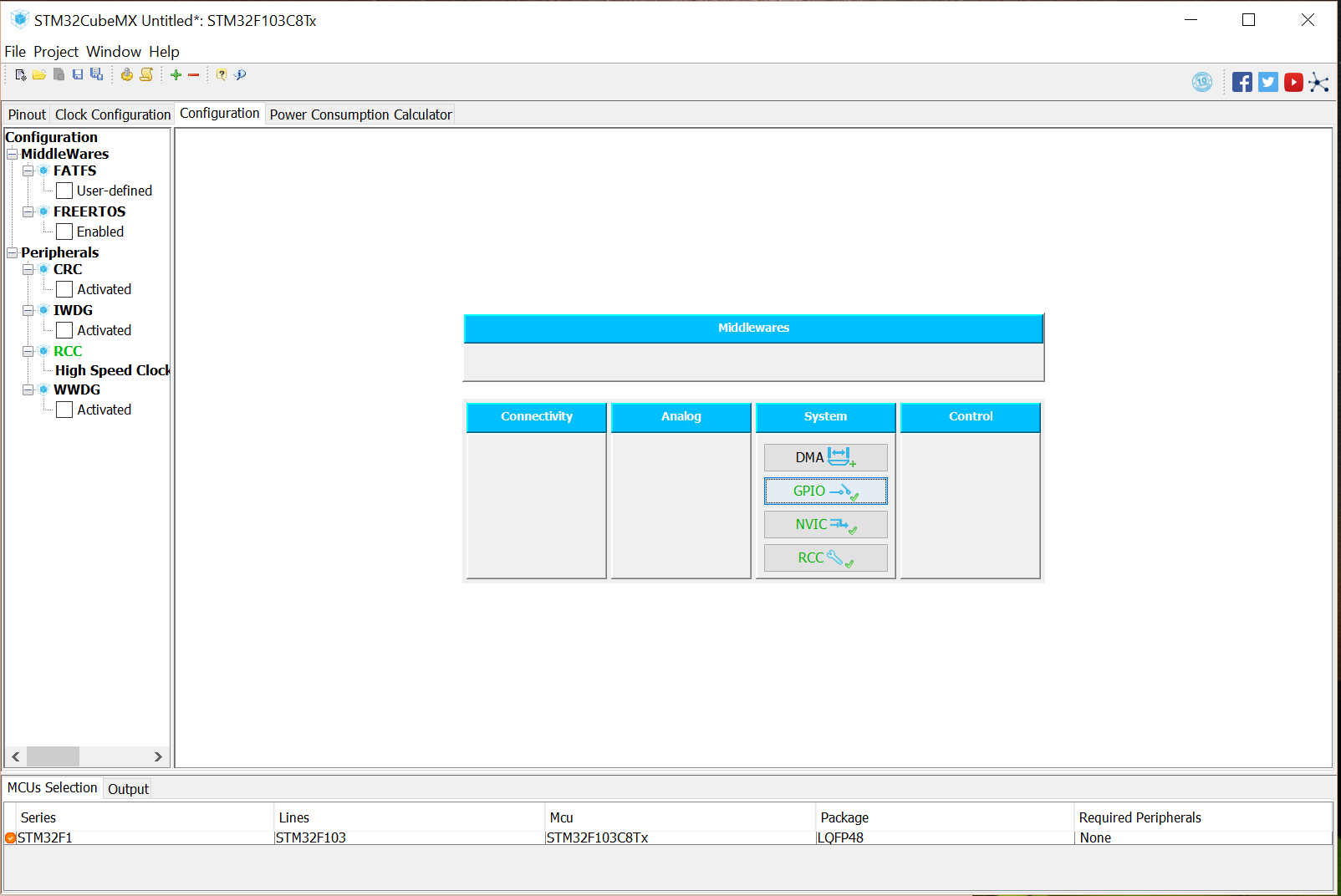Tick the WWDG Activated checkbox

tap(64, 410)
